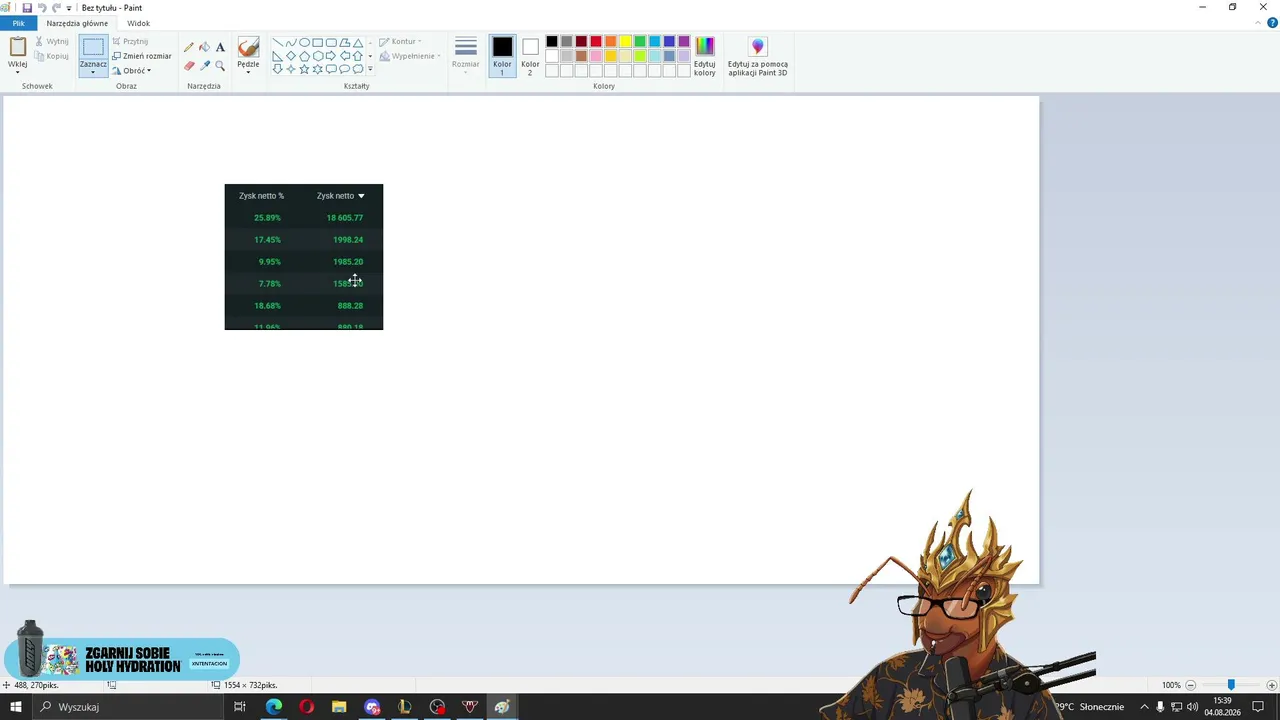Open Microsoft Edge from the taskbar

coord(273,707)
